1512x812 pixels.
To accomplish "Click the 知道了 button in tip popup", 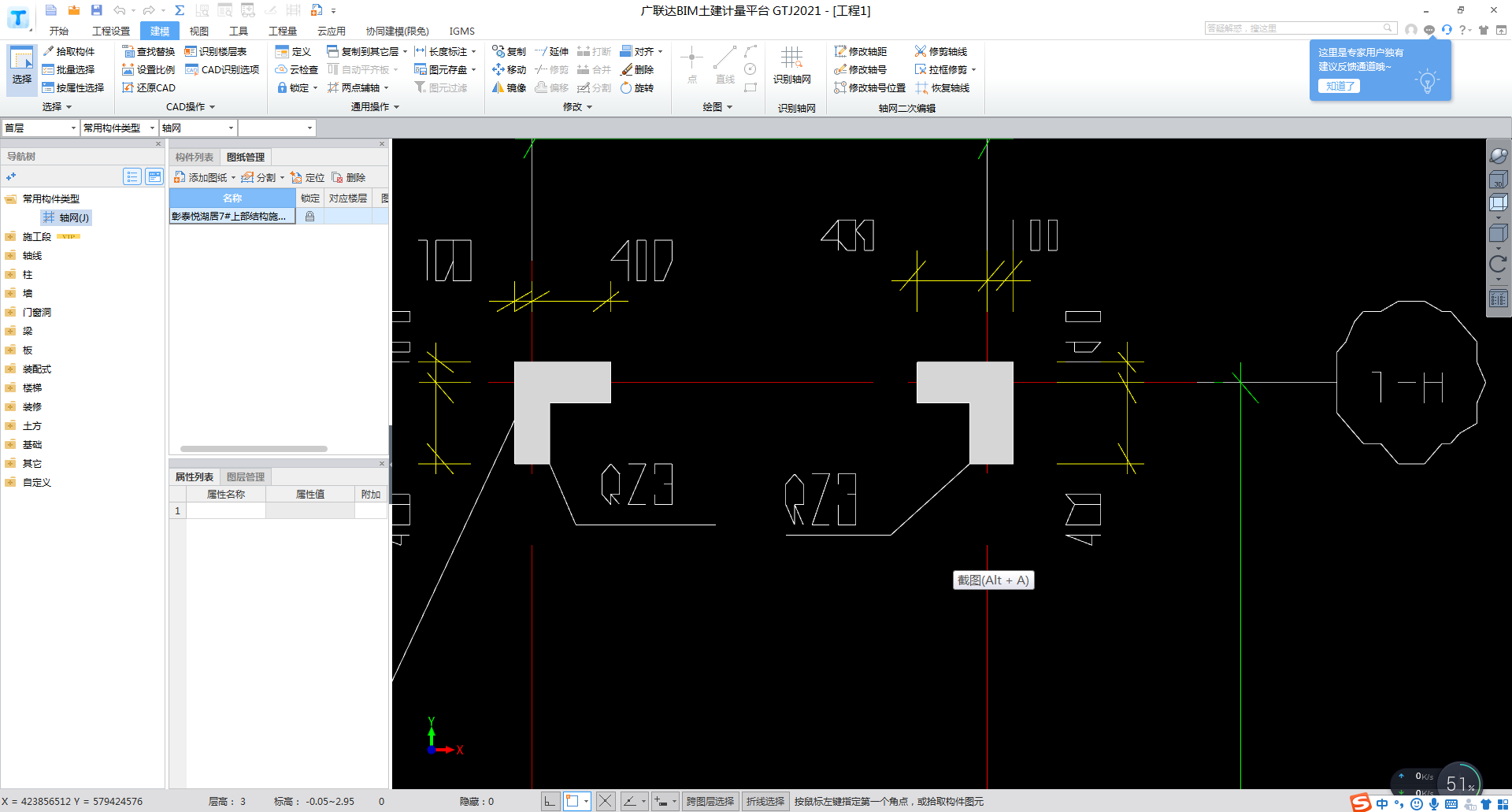I will [x=1339, y=86].
